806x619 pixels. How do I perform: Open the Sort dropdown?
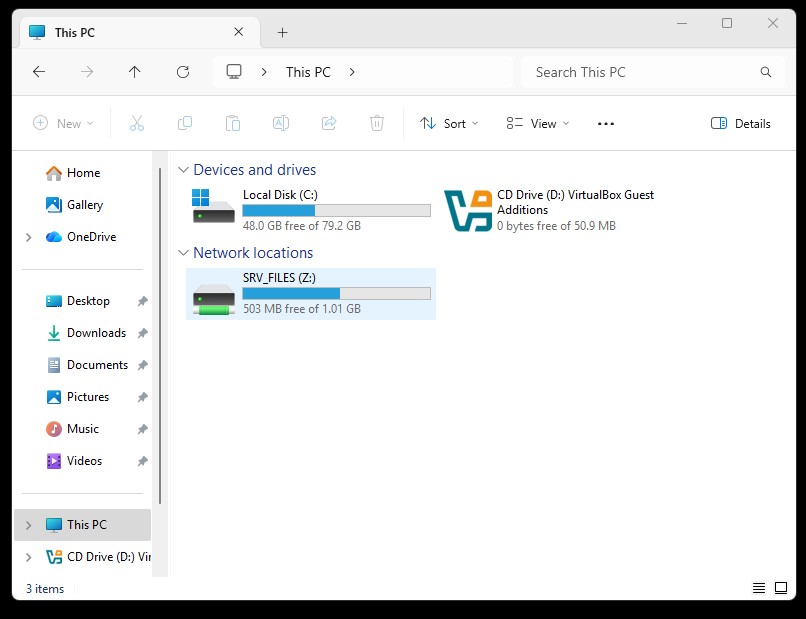pos(449,124)
